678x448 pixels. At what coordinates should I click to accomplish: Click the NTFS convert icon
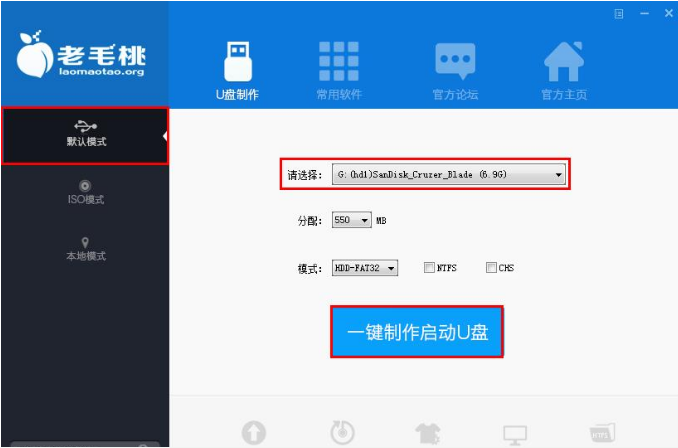(602, 433)
